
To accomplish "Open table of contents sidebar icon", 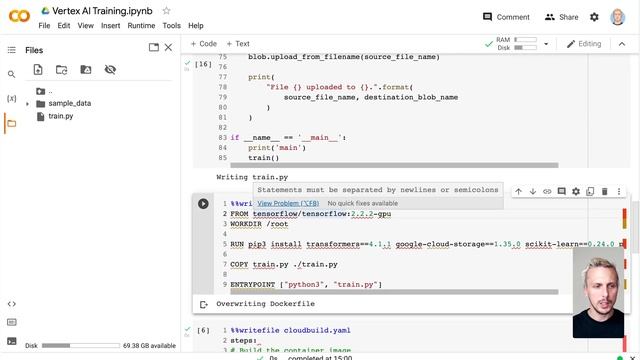I will pyautogui.click(x=11, y=50).
